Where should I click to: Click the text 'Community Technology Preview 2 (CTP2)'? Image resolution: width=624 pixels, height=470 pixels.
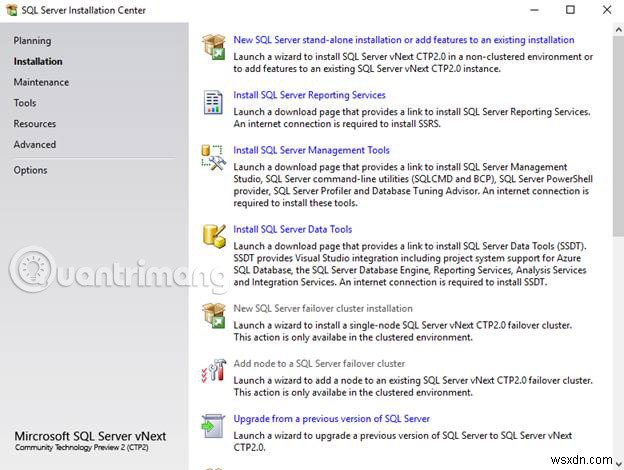point(82,447)
